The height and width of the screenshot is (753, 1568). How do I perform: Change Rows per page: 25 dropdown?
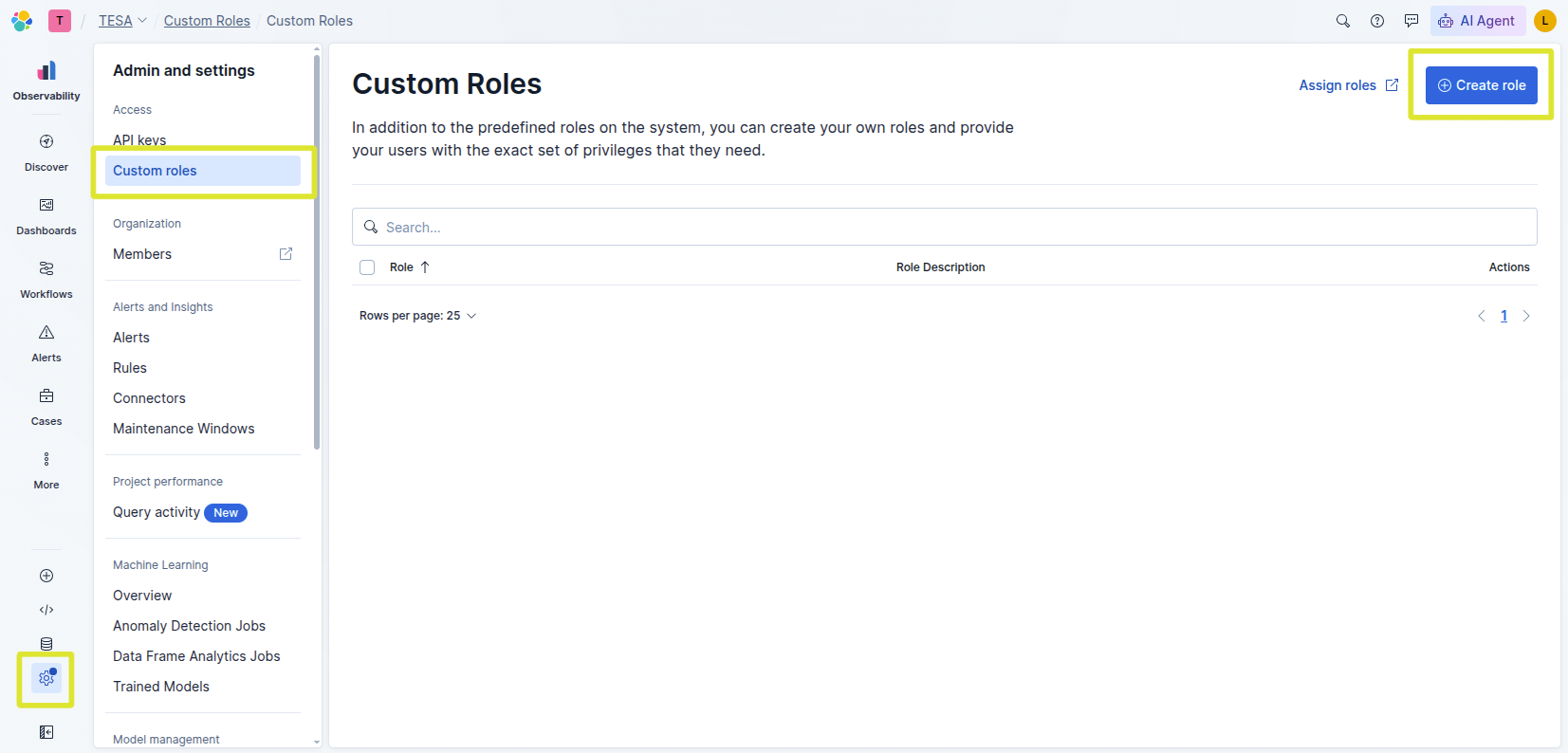point(417,316)
